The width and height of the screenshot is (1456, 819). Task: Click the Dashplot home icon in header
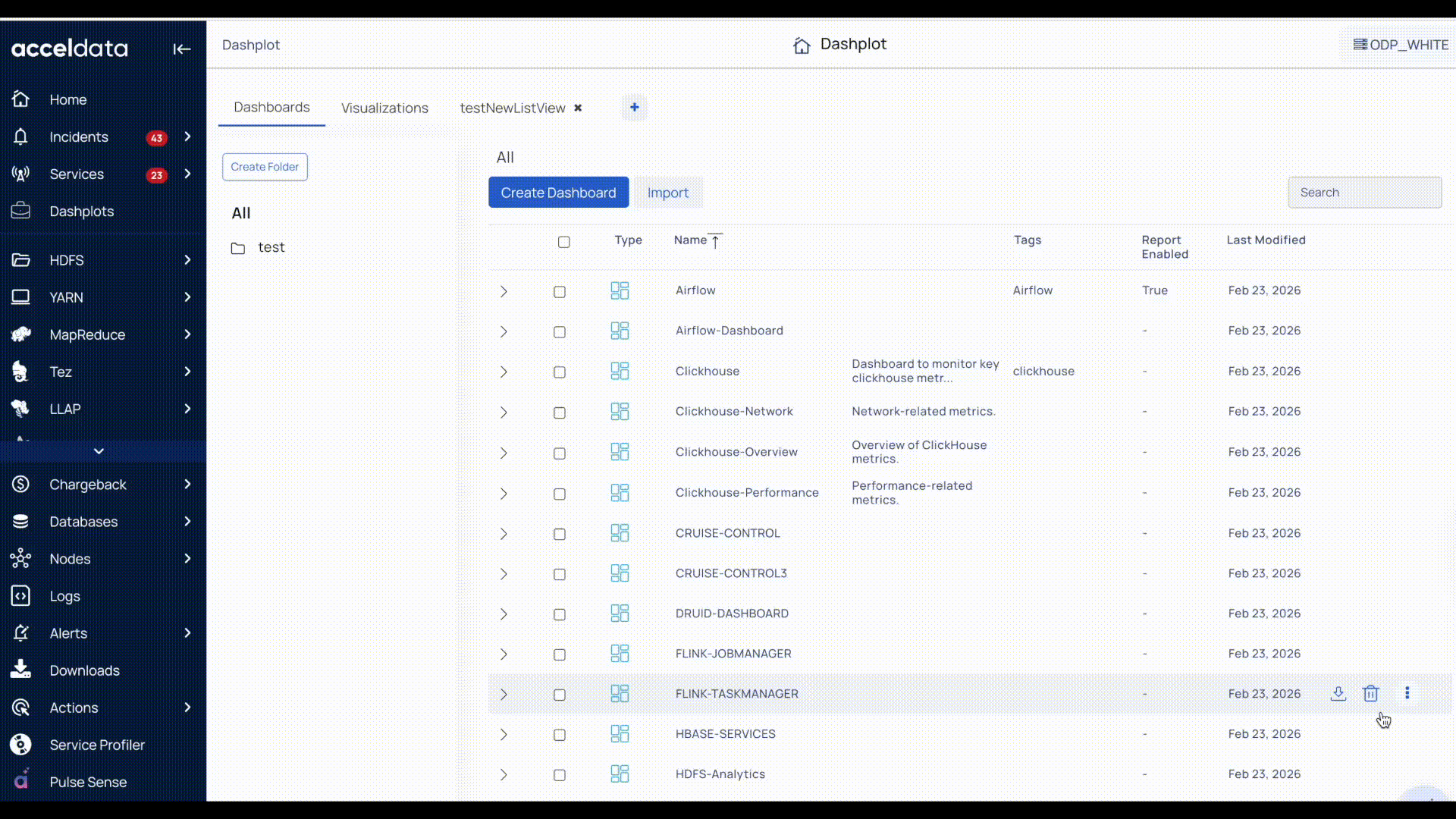click(802, 45)
